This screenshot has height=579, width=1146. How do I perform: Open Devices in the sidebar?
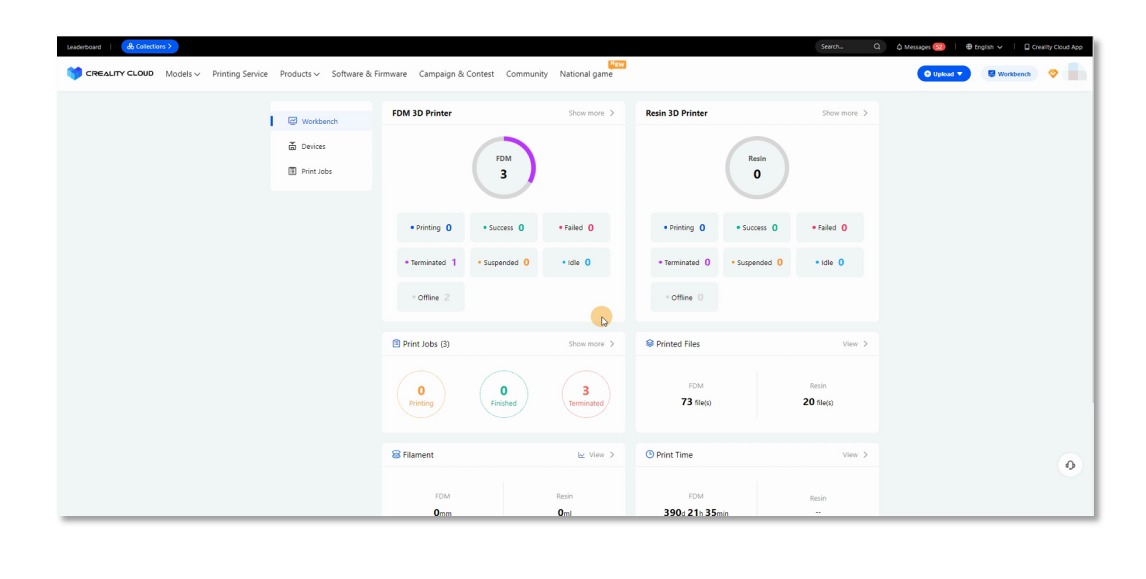point(313,146)
